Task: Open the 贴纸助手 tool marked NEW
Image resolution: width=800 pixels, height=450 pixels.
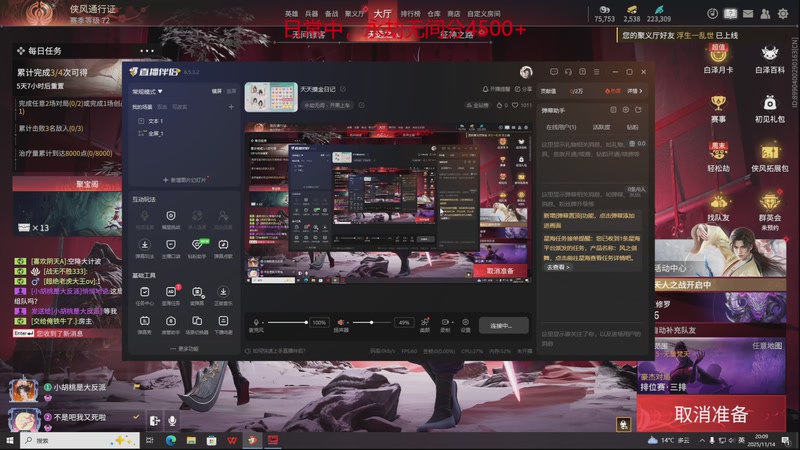Action: 197,248
